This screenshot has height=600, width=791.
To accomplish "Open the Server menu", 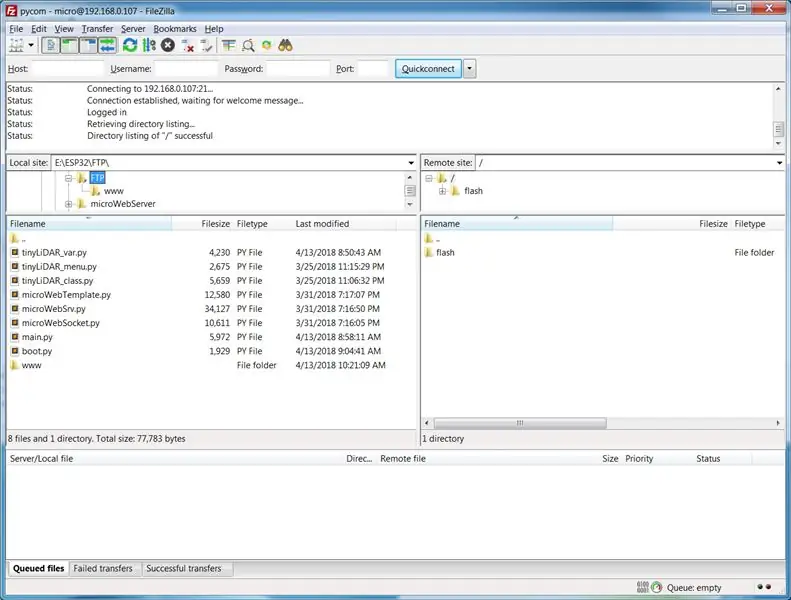I will point(133,29).
